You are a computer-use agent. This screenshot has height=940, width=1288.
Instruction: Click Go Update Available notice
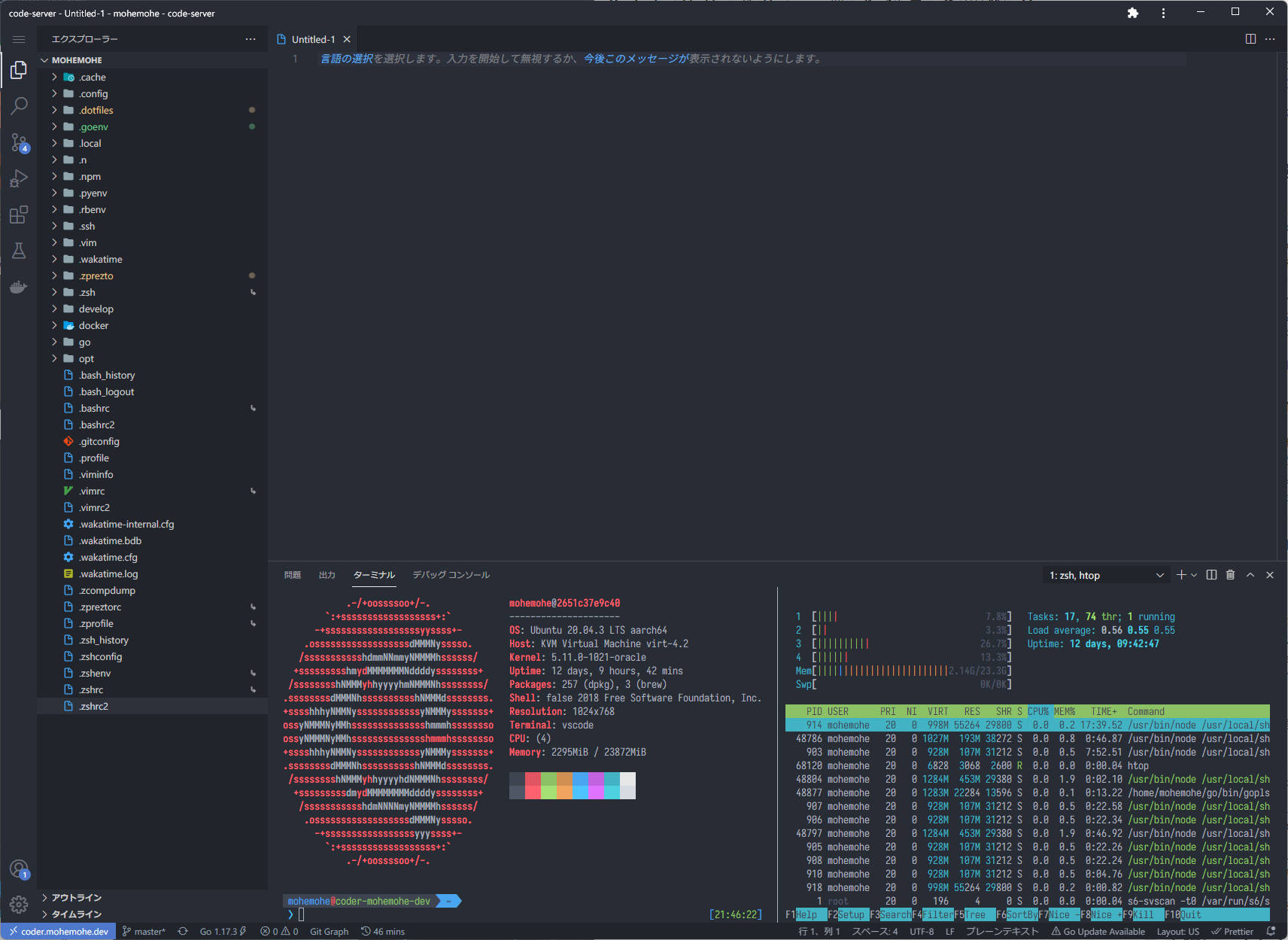tap(1098, 932)
